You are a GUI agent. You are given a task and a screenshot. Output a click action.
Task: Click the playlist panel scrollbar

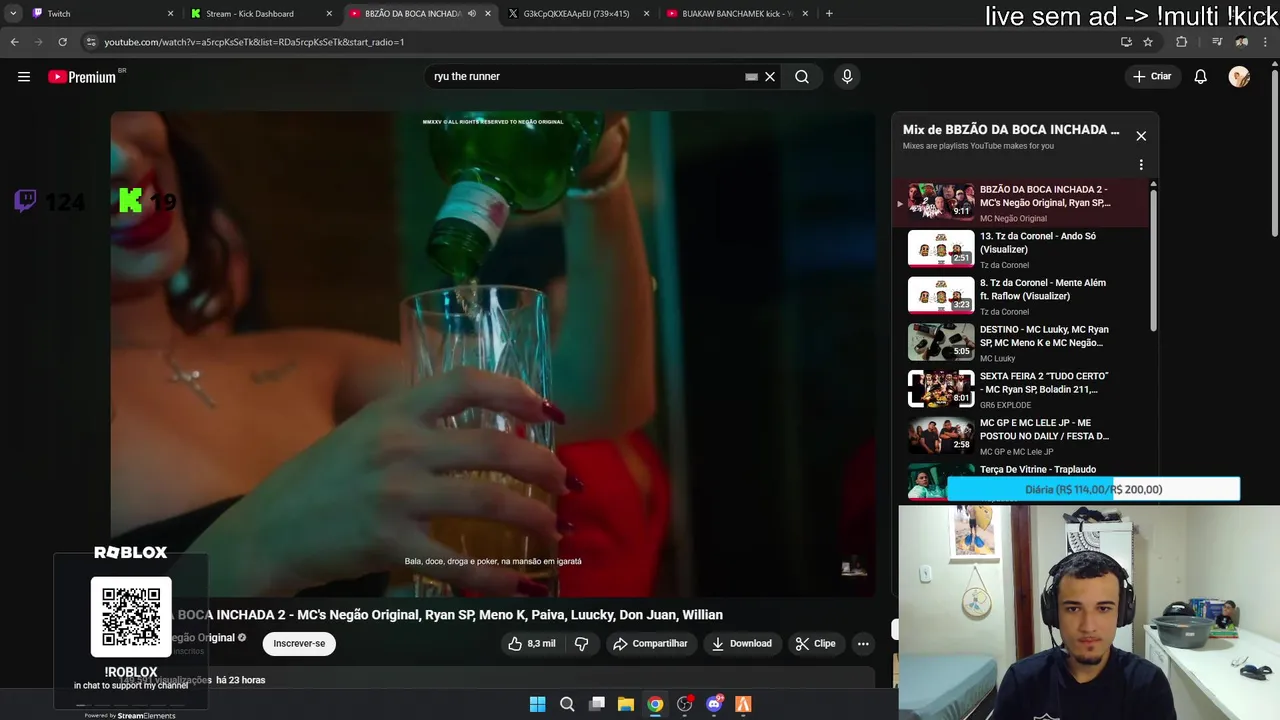pos(1153,260)
